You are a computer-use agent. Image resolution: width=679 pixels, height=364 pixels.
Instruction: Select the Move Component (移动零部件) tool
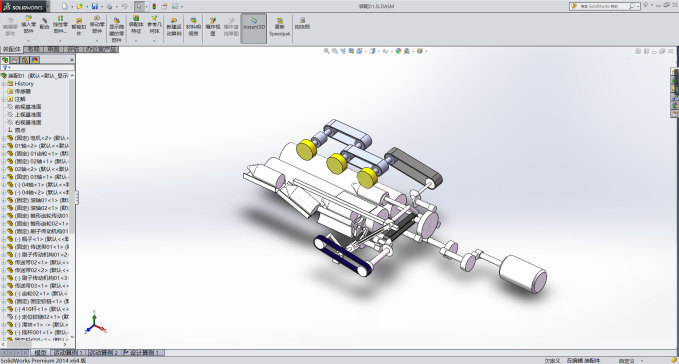click(97, 25)
